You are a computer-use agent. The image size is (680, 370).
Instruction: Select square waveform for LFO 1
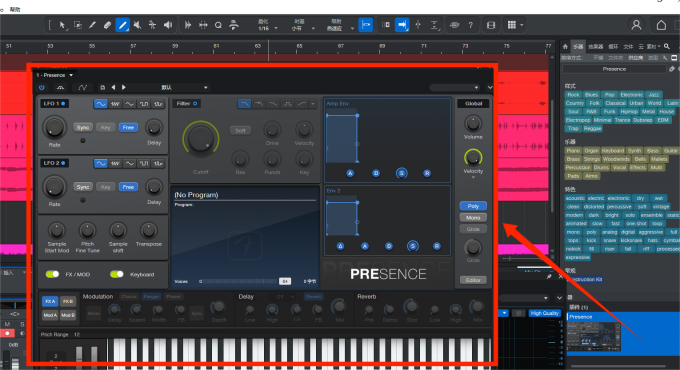(144, 104)
